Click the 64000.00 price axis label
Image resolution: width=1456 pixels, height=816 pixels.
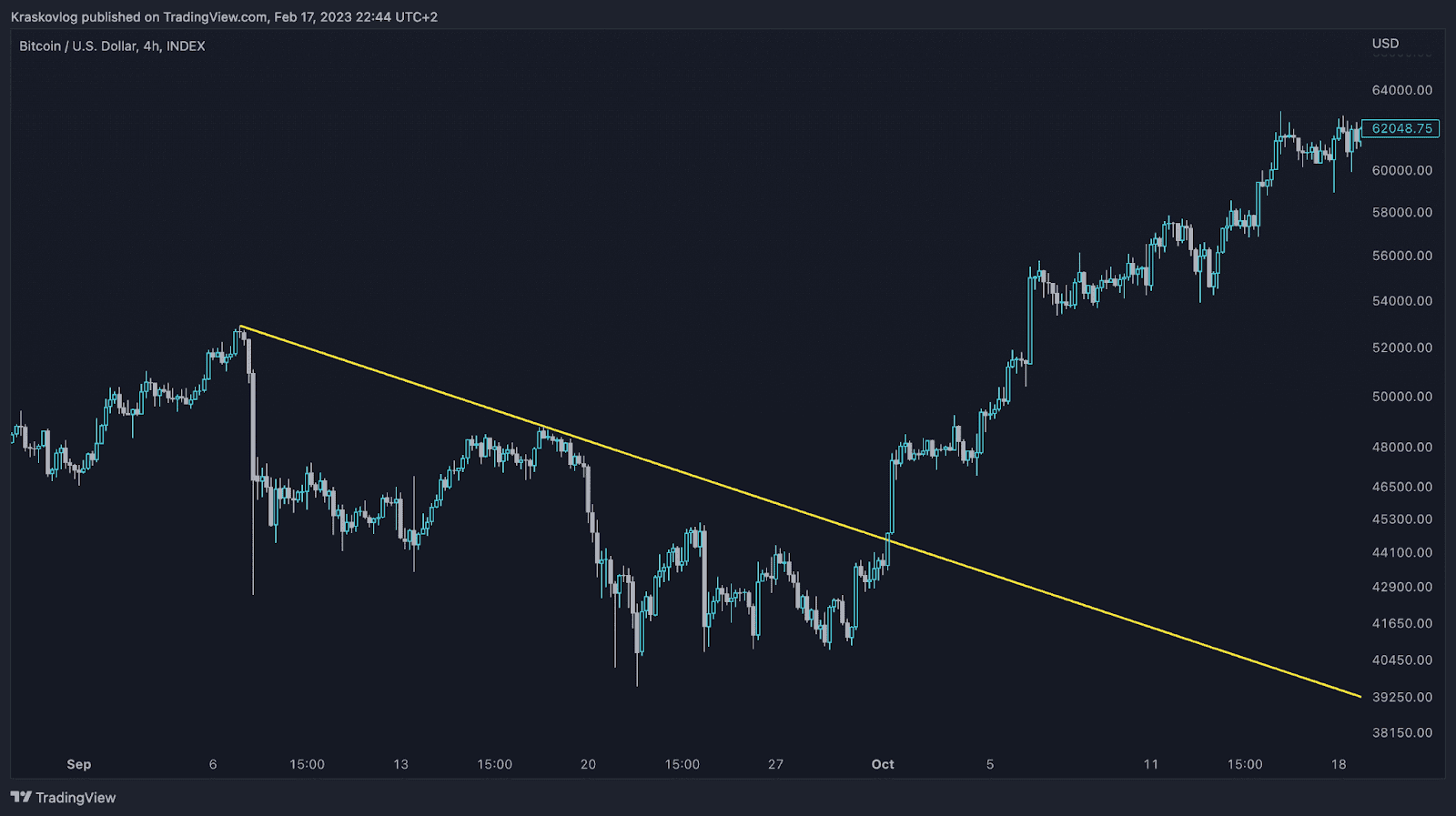[x=1401, y=90]
